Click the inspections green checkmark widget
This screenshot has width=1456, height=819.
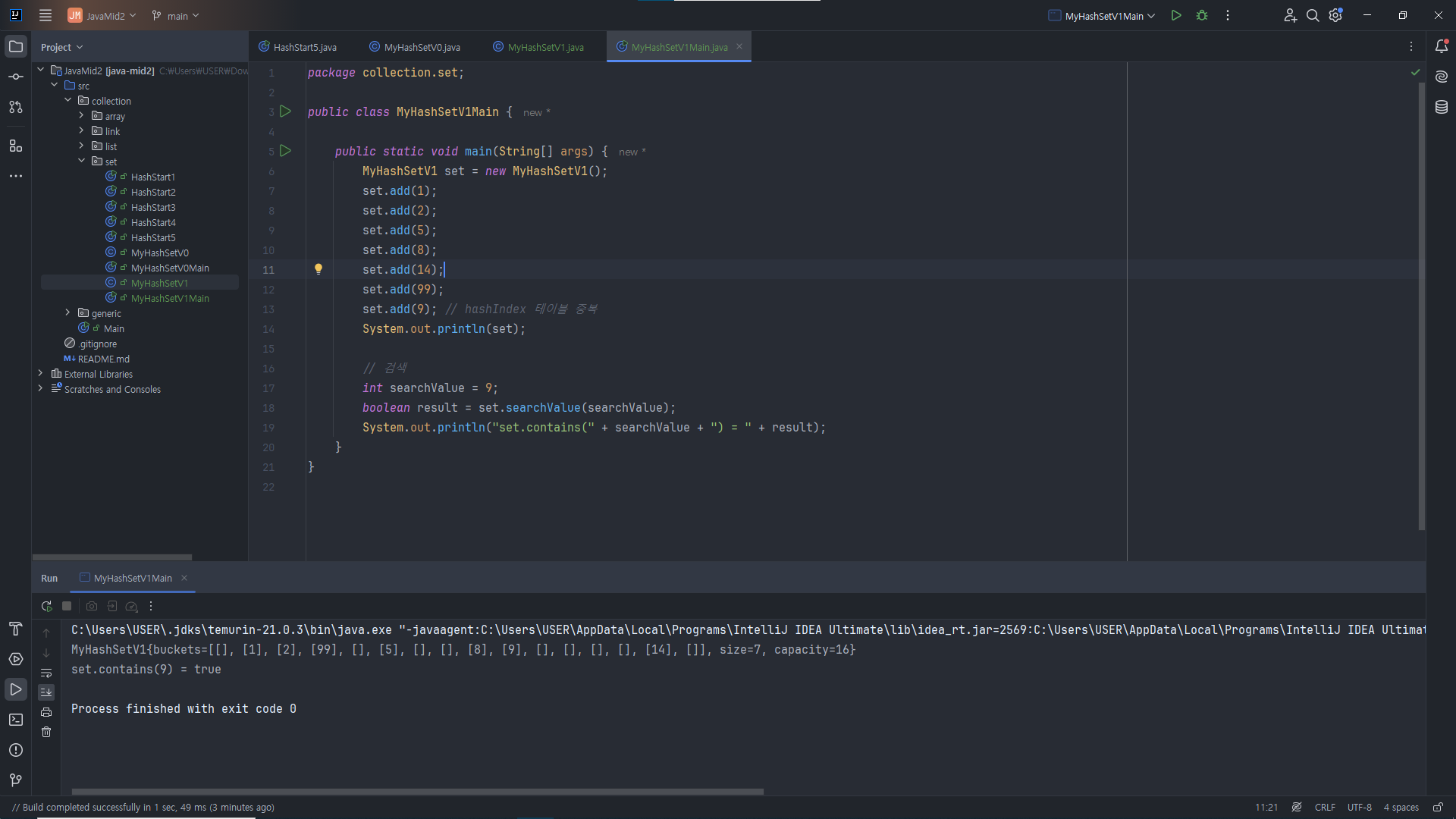pos(1415,72)
